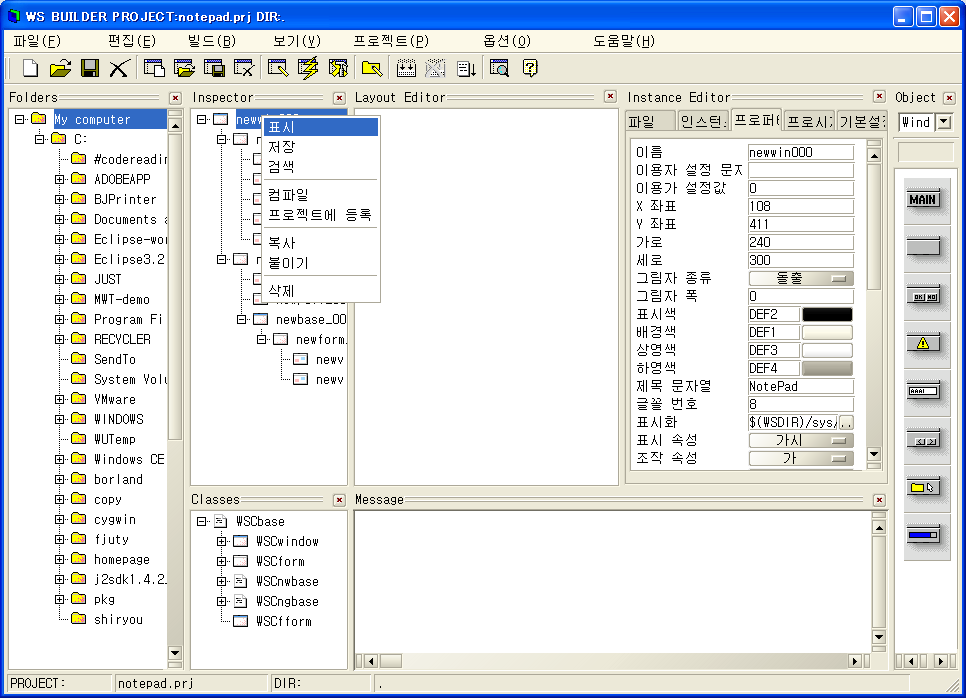Click the floppy disk save toolbar icon

click(90, 68)
